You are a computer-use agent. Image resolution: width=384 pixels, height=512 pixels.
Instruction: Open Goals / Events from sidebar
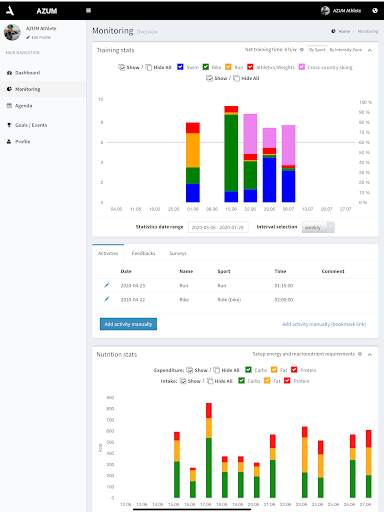31,125
